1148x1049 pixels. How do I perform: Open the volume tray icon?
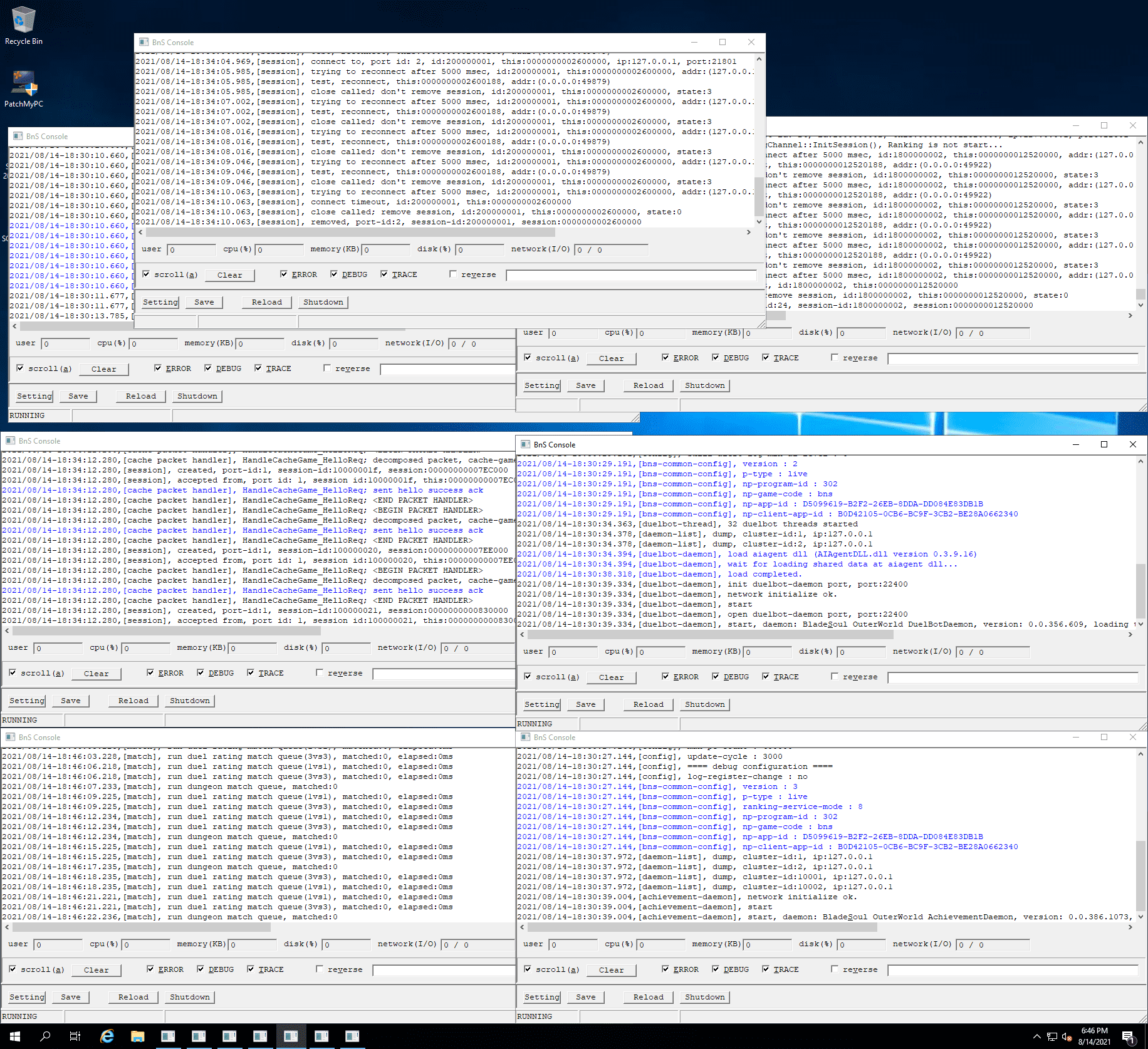click(1067, 1036)
